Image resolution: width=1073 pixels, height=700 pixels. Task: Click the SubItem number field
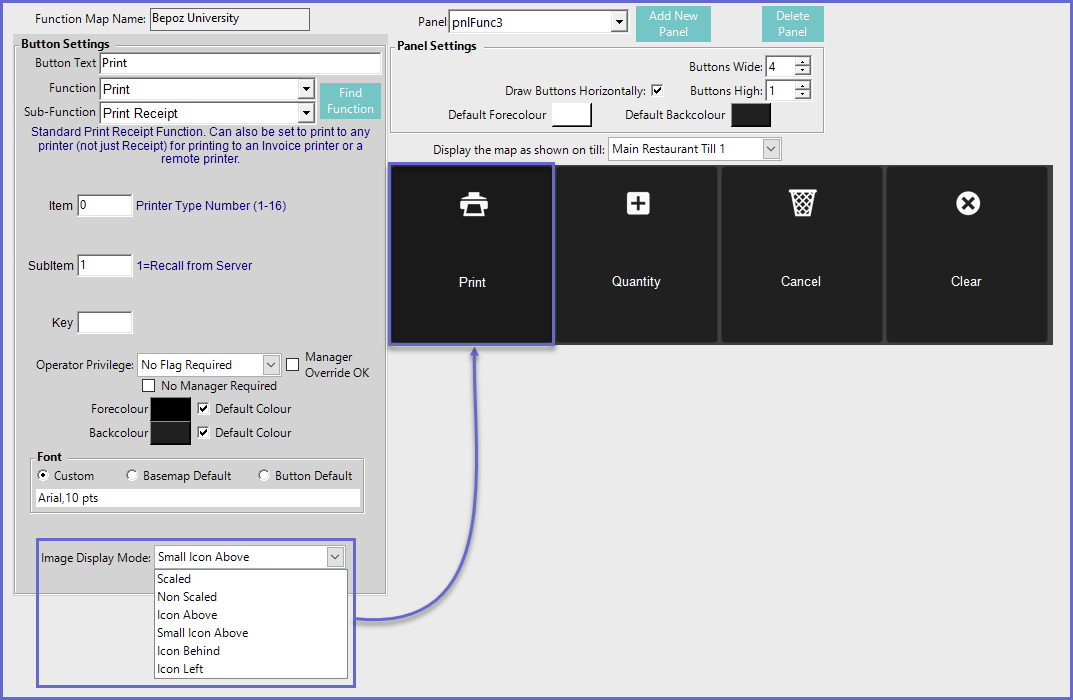pos(105,265)
